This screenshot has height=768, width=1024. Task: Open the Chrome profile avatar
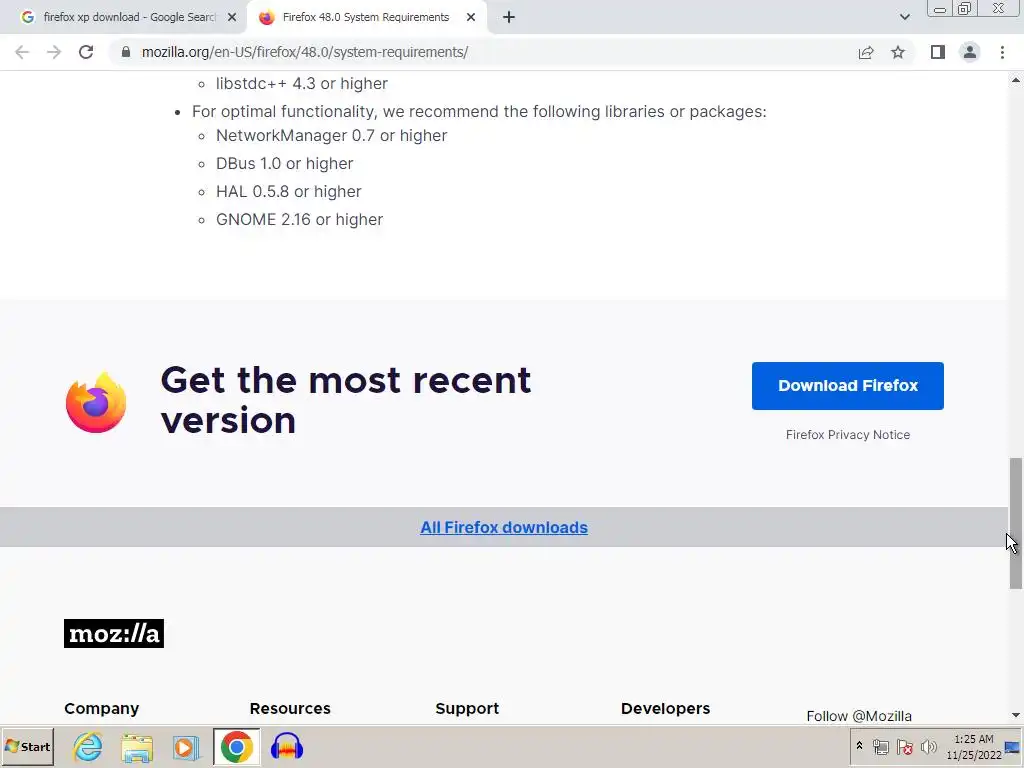pos(970,52)
